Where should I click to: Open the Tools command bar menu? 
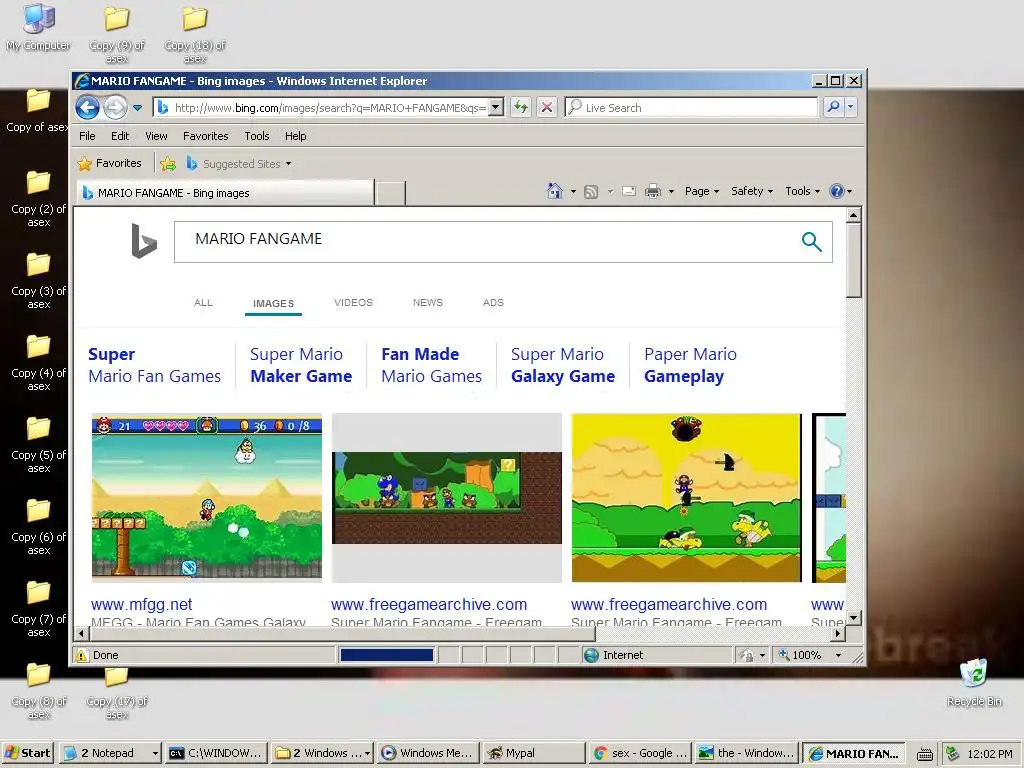tap(803, 191)
